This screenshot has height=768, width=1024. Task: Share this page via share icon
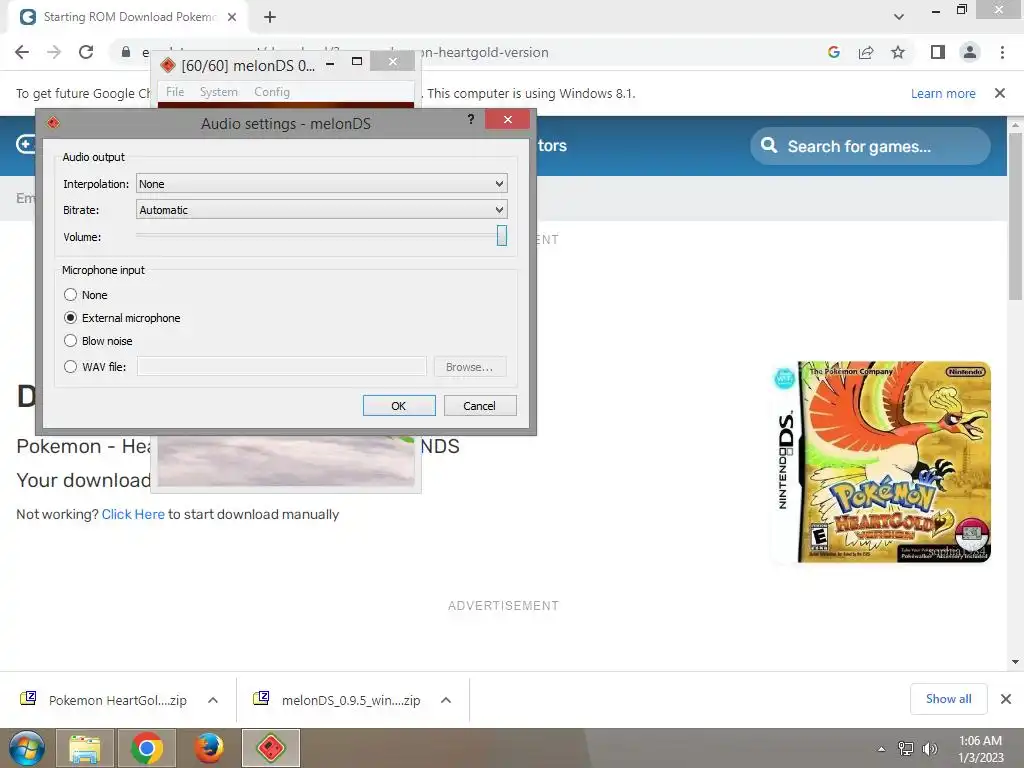(866, 52)
